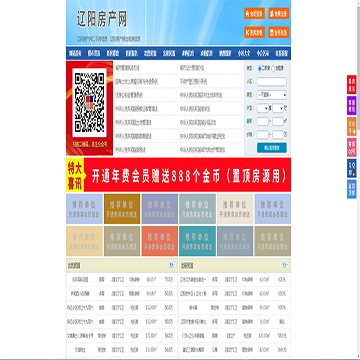The image size is (360, 360).
Task: Click the orange header button with house icon
Action: 254,13
